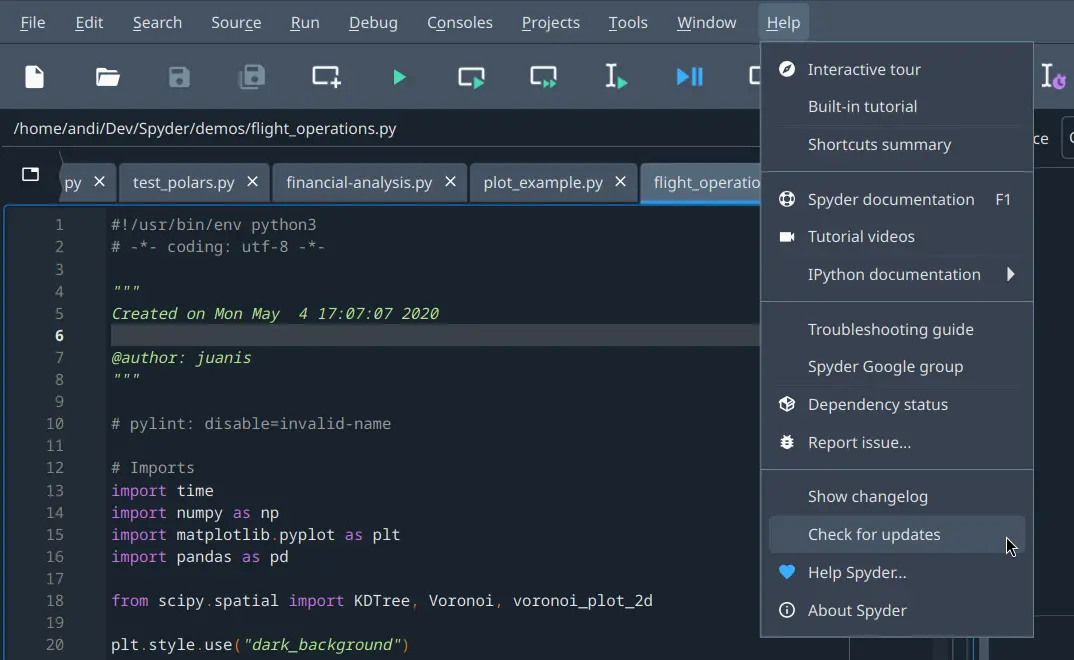
Task: Click the Dependency status cube icon
Action: [x=787, y=404]
